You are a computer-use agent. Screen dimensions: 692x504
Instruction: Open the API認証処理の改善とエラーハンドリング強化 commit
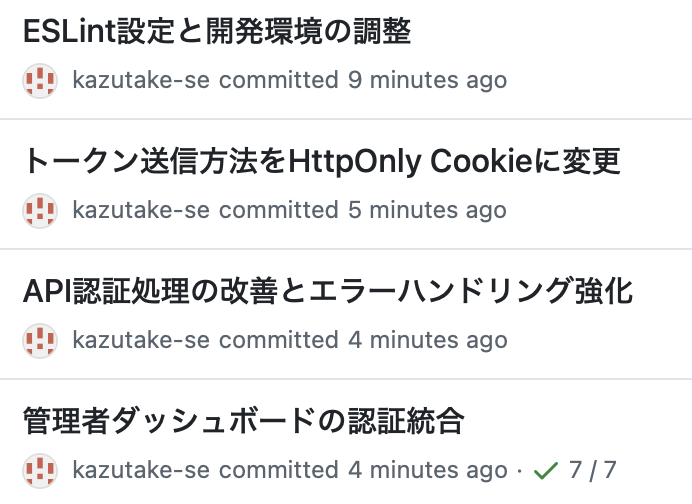pyautogui.click(x=328, y=291)
